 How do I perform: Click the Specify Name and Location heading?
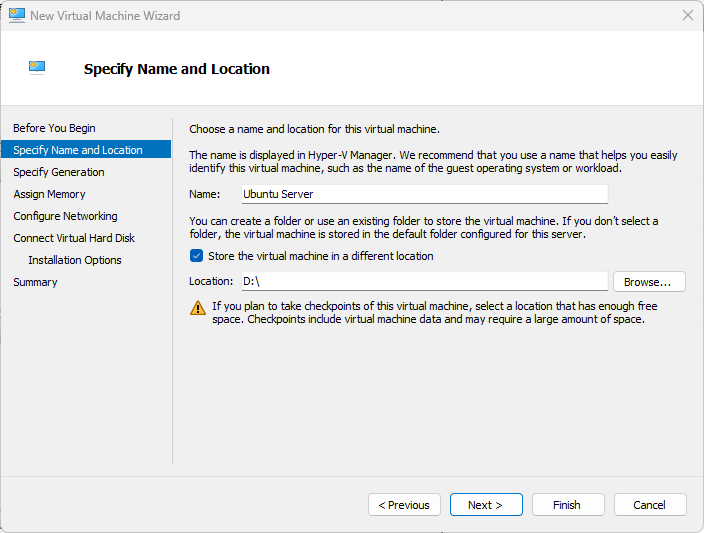point(176,69)
